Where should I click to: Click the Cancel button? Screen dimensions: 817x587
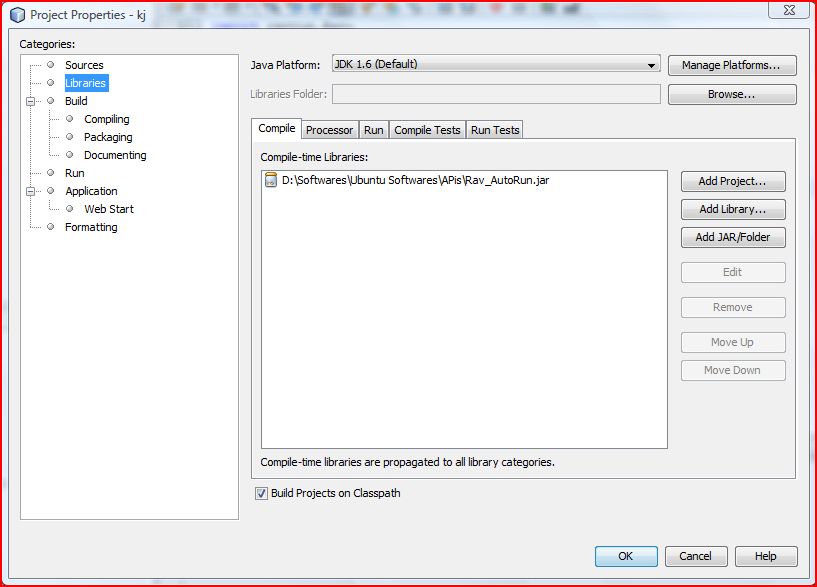point(695,556)
